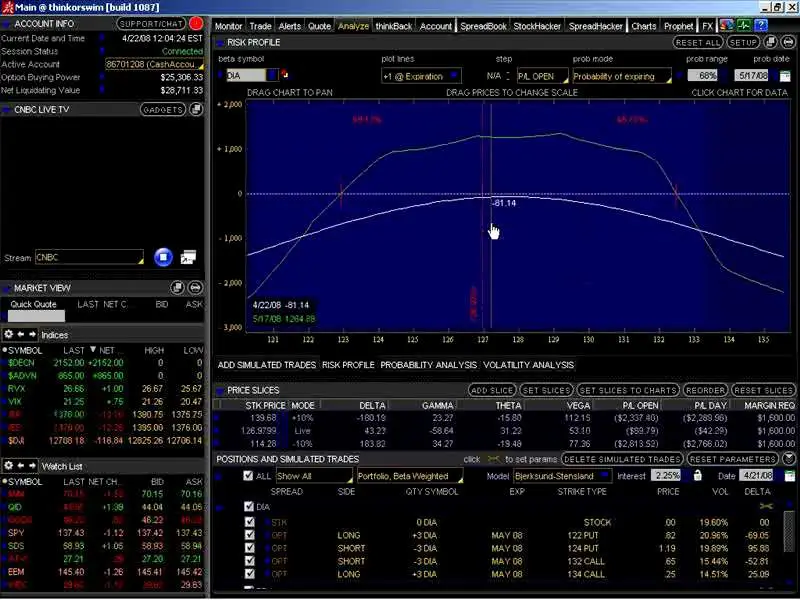800x600 pixels.
Task: Click the prob range 68% field
Action: click(703, 76)
